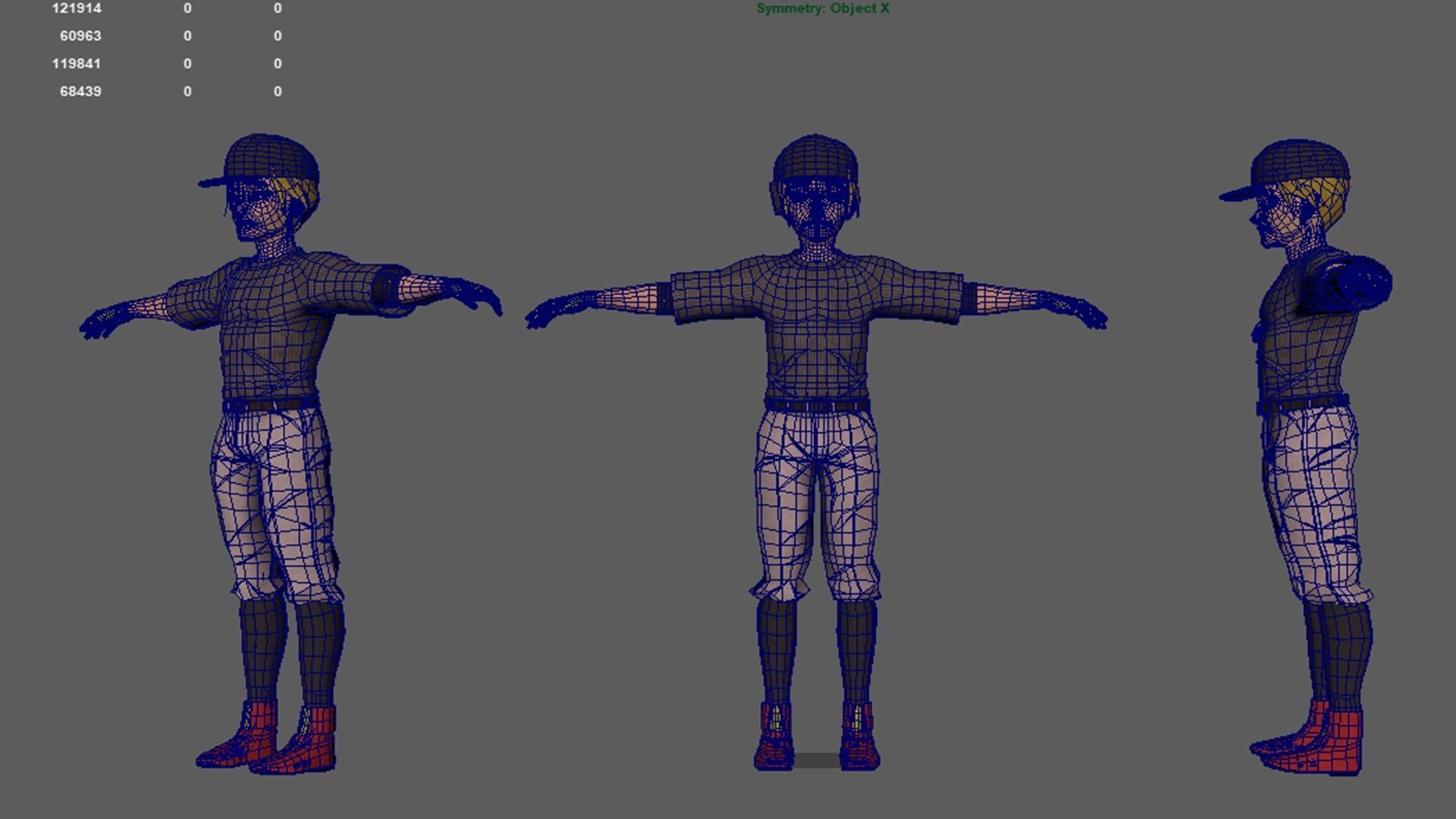Click the "Symmetry: Object X" heads-up text

tap(823, 8)
